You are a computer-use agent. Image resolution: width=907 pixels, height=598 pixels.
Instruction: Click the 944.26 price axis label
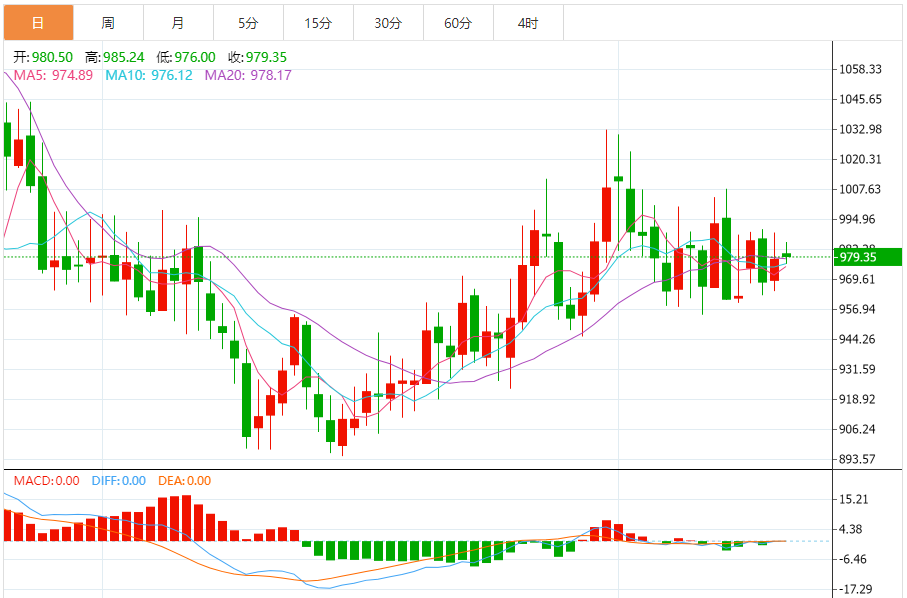pyautogui.click(x=857, y=339)
